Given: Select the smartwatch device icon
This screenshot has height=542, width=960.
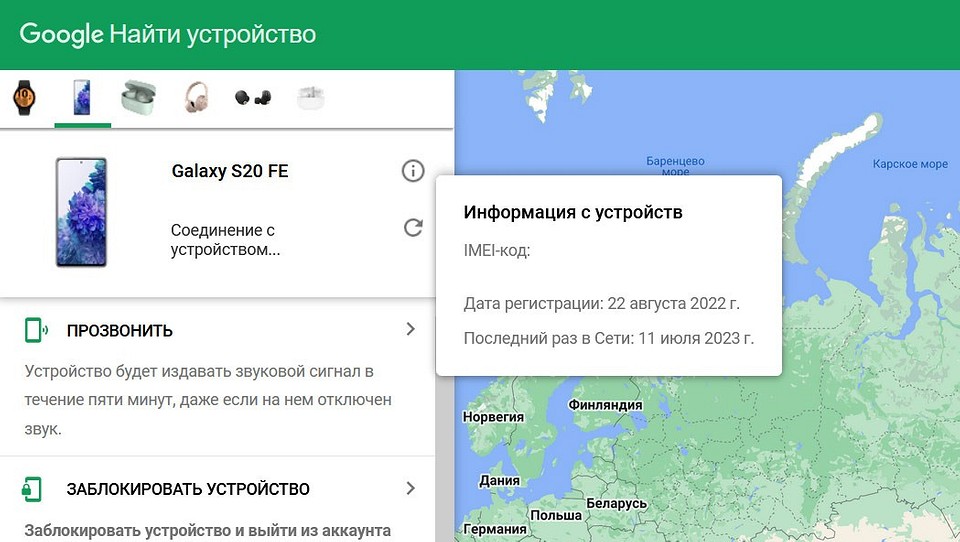Looking at the screenshot, I should (x=24, y=98).
